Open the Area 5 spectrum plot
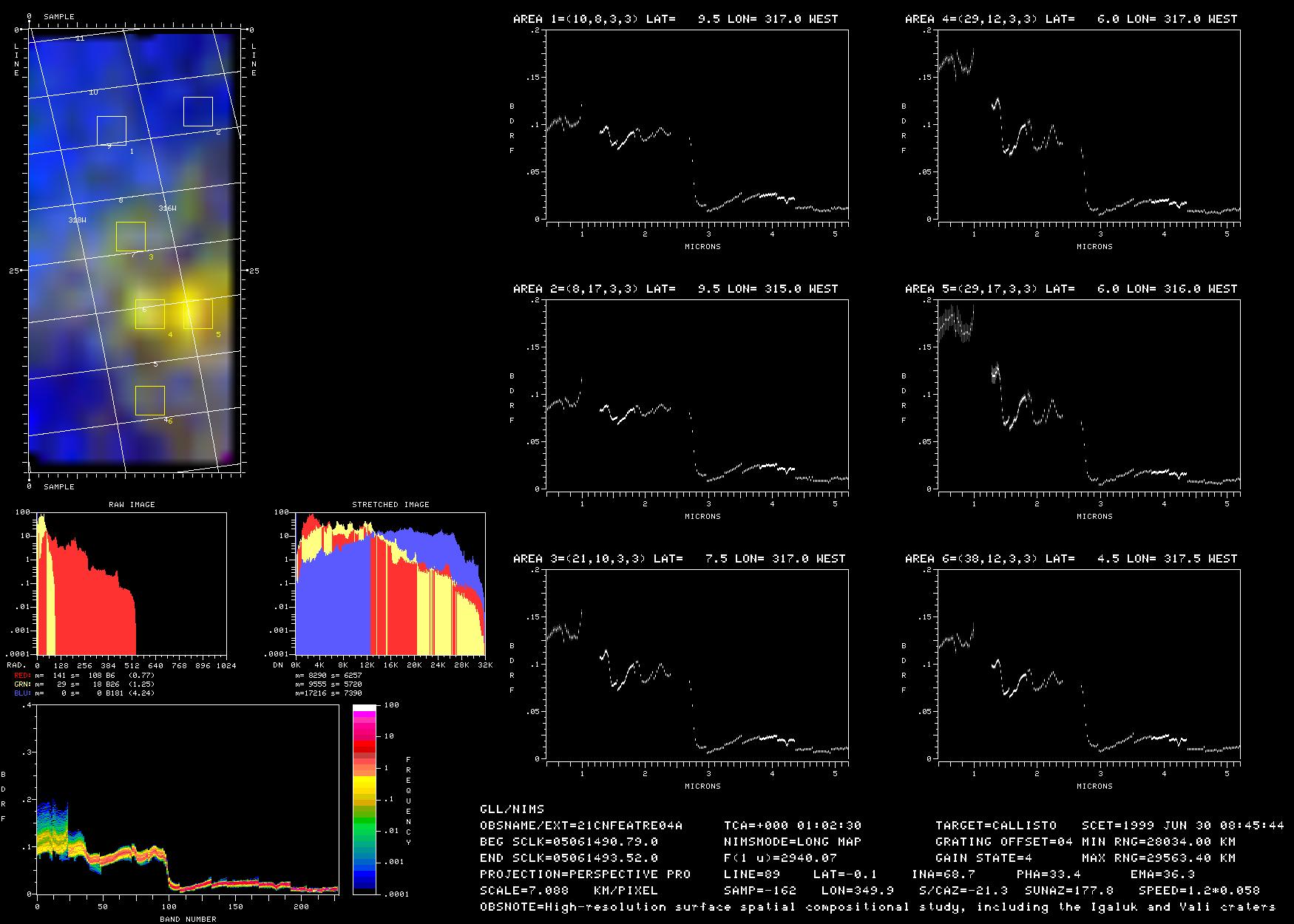The height and width of the screenshot is (924, 1294). tap(1088, 395)
